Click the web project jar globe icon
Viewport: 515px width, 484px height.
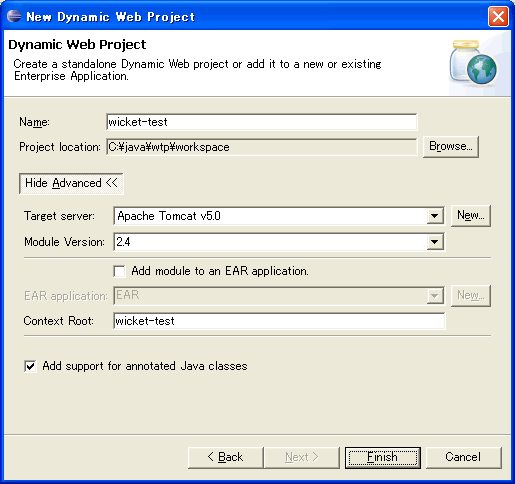point(474,62)
